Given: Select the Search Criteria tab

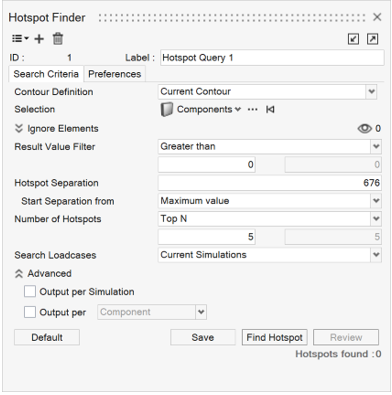Looking at the screenshot, I should 46,74.
